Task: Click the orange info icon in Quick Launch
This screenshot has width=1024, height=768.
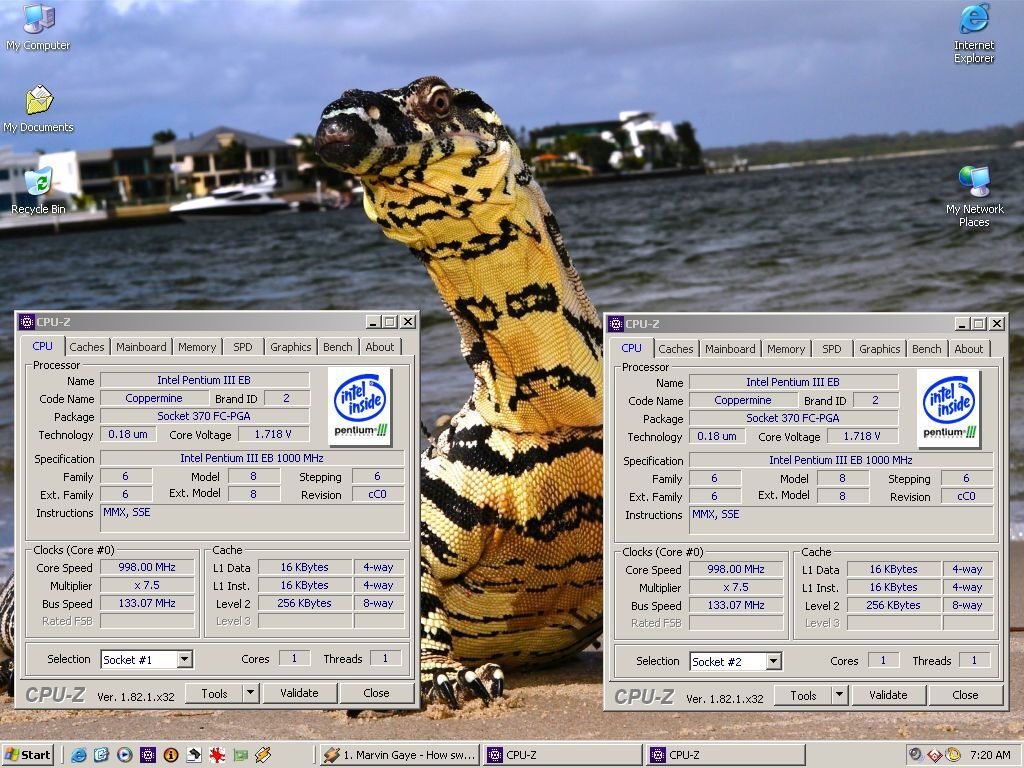Action: (x=170, y=755)
